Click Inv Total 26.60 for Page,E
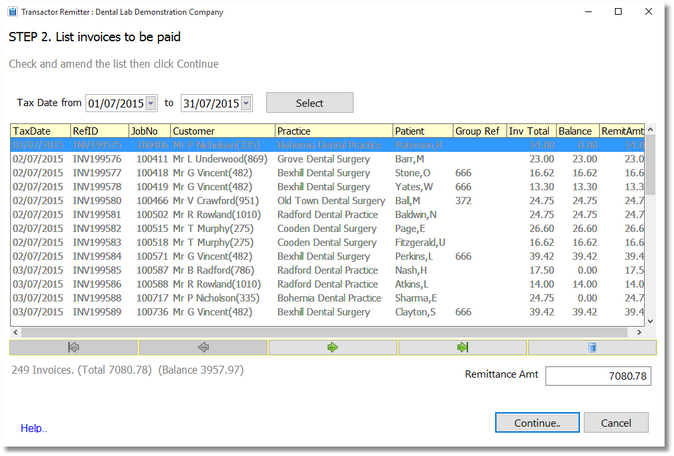 (x=542, y=229)
